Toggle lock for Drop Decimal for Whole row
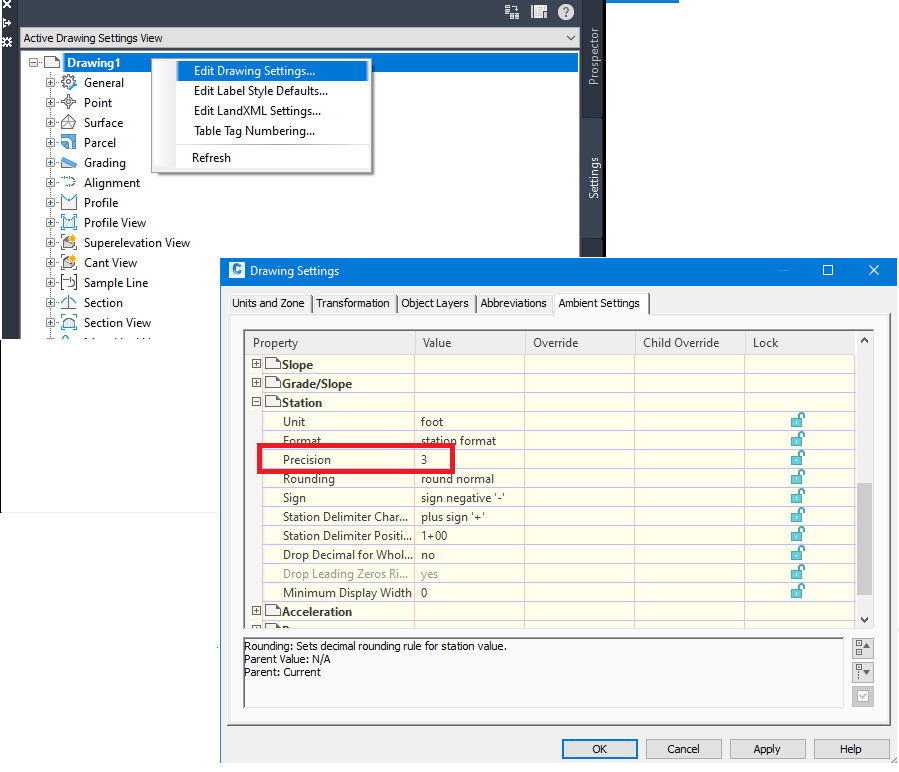The width and height of the screenshot is (899, 772). tap(798, 553)
